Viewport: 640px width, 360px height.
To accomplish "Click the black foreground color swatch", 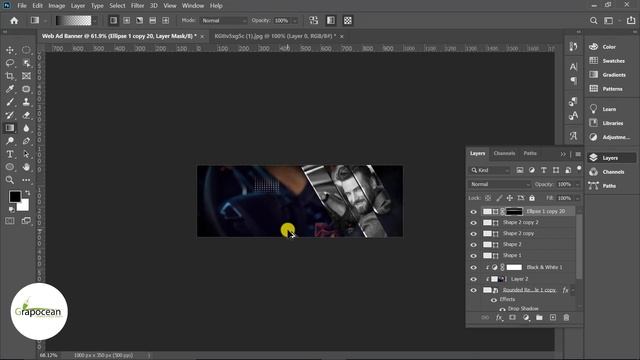I will [x=14, y=196].
